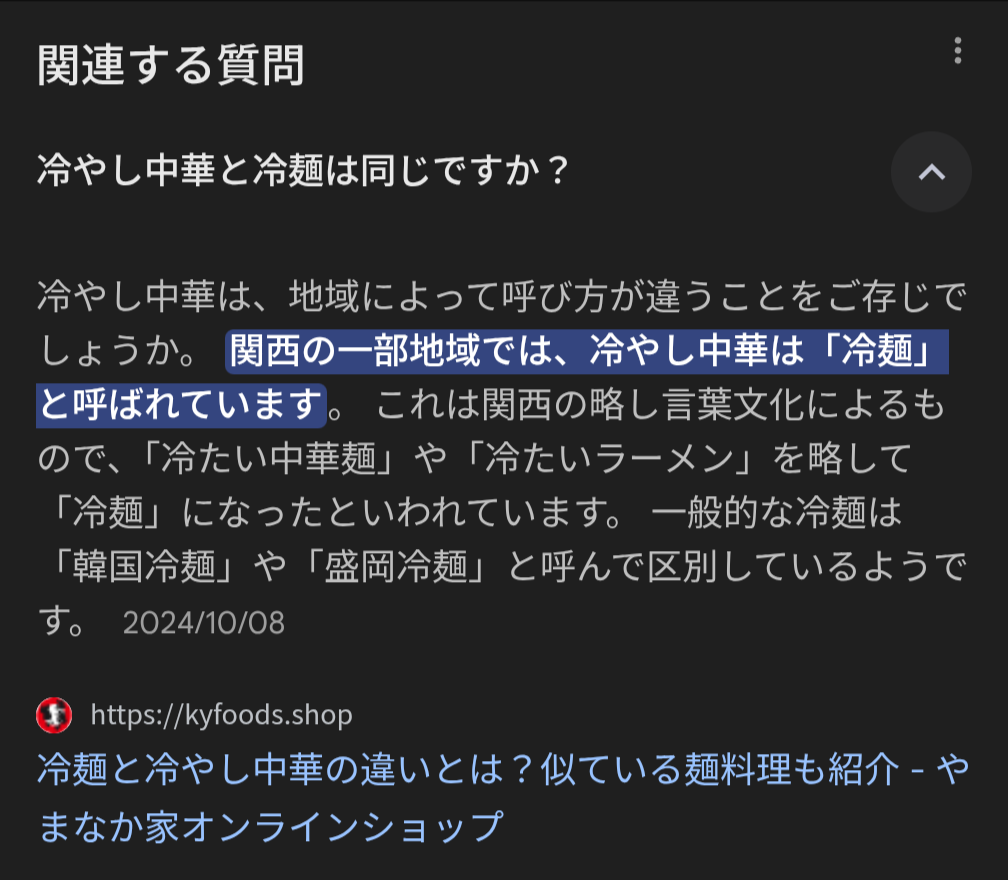Click the question 冷やし中華と冷麺は同じですか？

pyautogui.click(x=303, y=170)
